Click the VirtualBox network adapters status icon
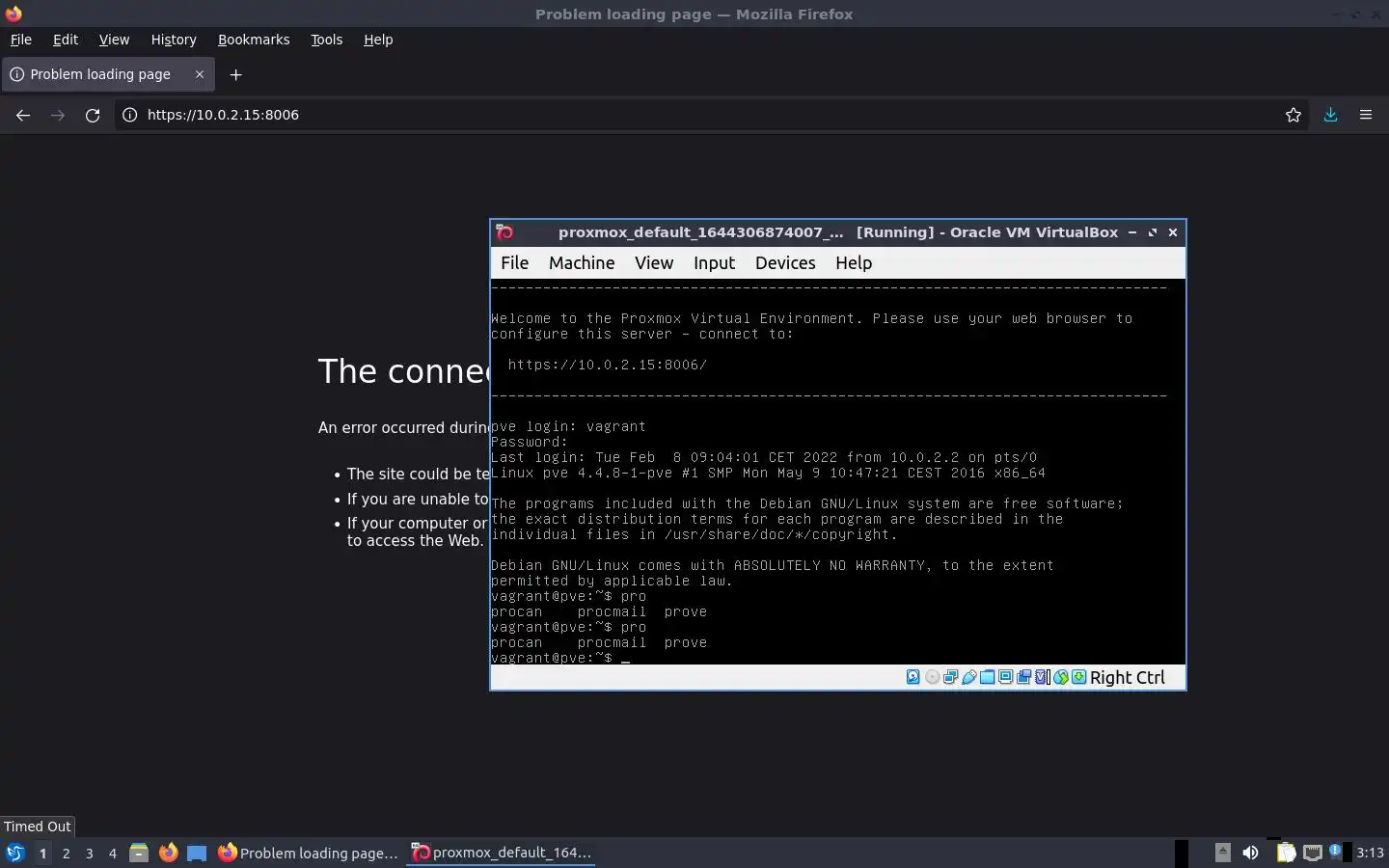1389x868 pixels. click(950, 677)
